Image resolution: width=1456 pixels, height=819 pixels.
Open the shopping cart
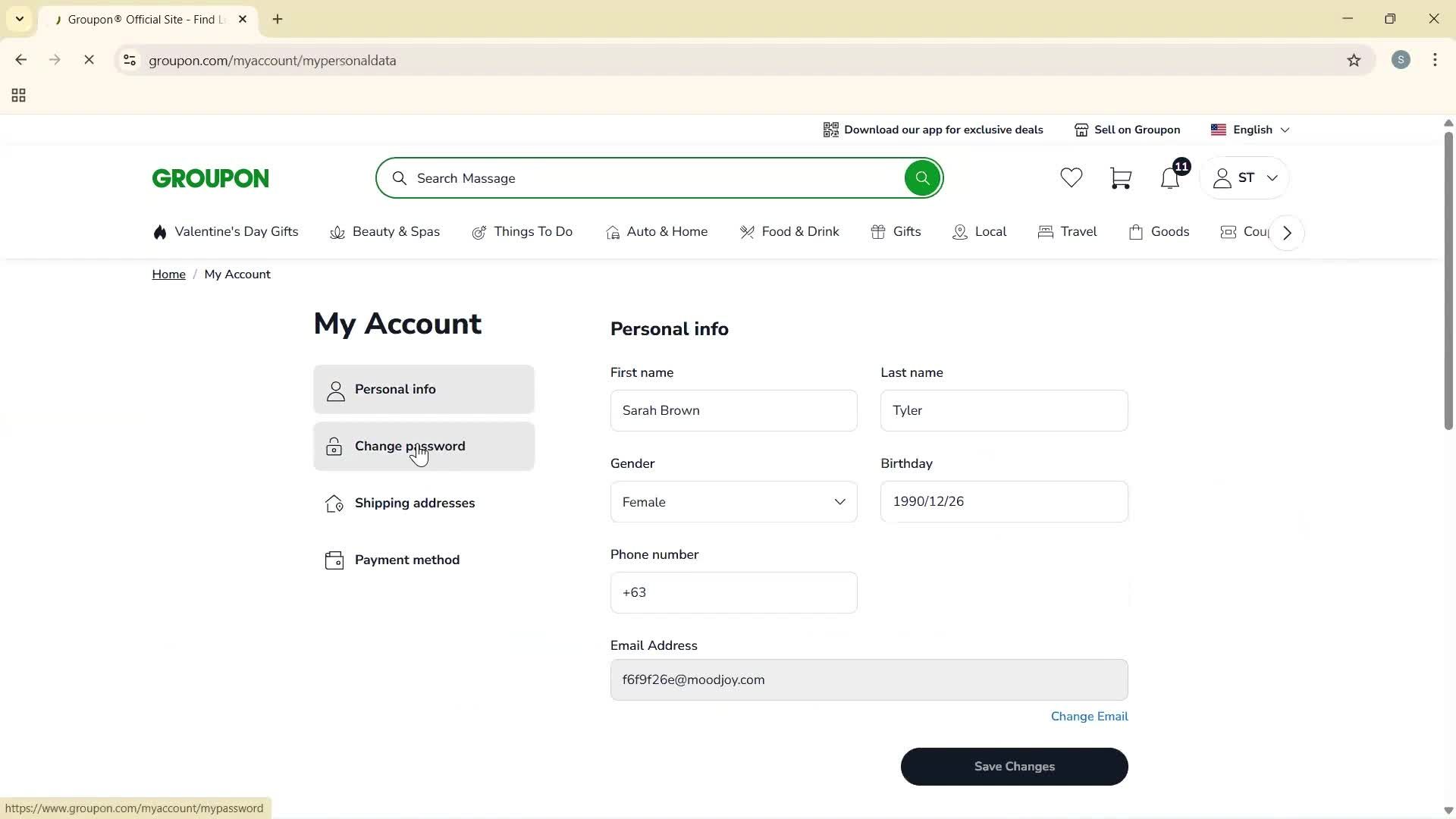1121,177
